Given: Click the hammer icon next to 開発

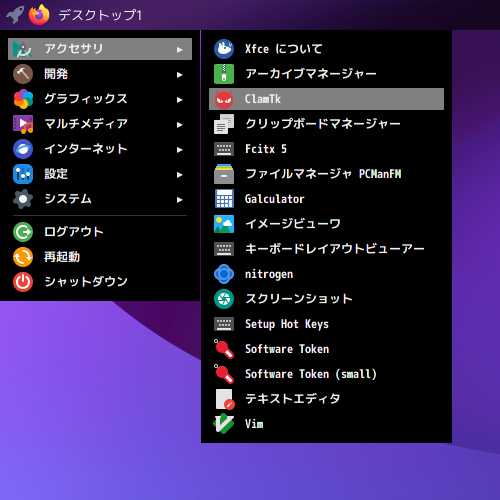Looking at the screenshot, I should 23,74.
